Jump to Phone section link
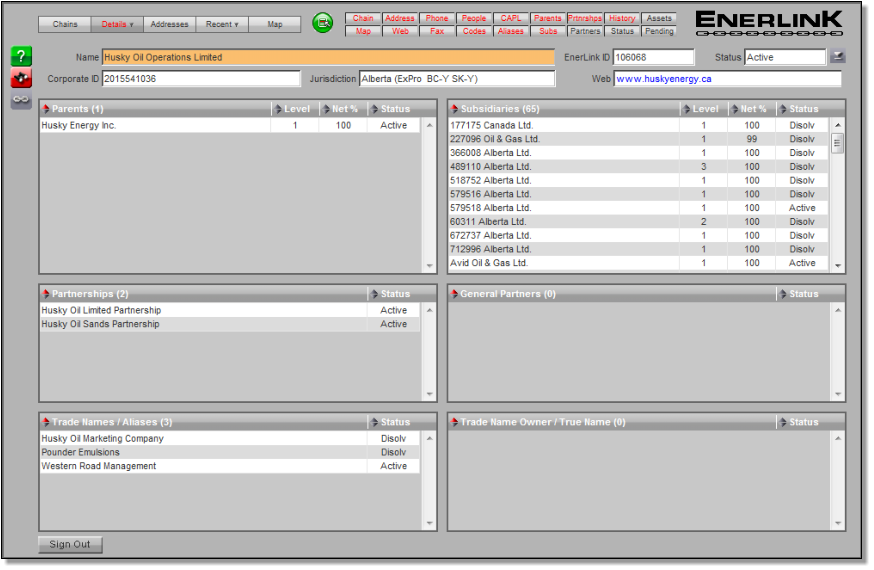The image size is (874, 570). tap(436, 18)
